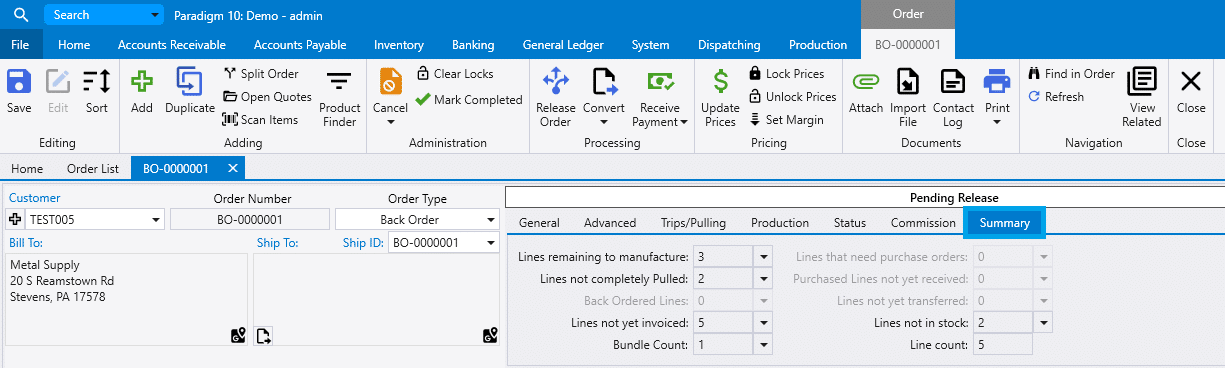
Task: Switch to the Order List document tab
Action: [x=92, y=168]
